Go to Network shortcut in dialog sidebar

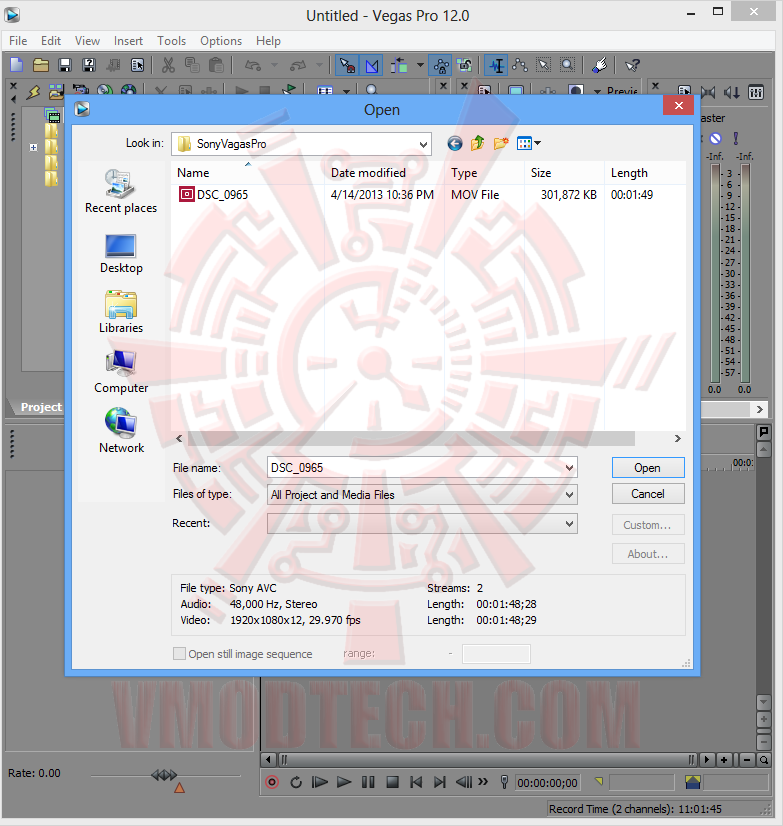pos(121,431)
